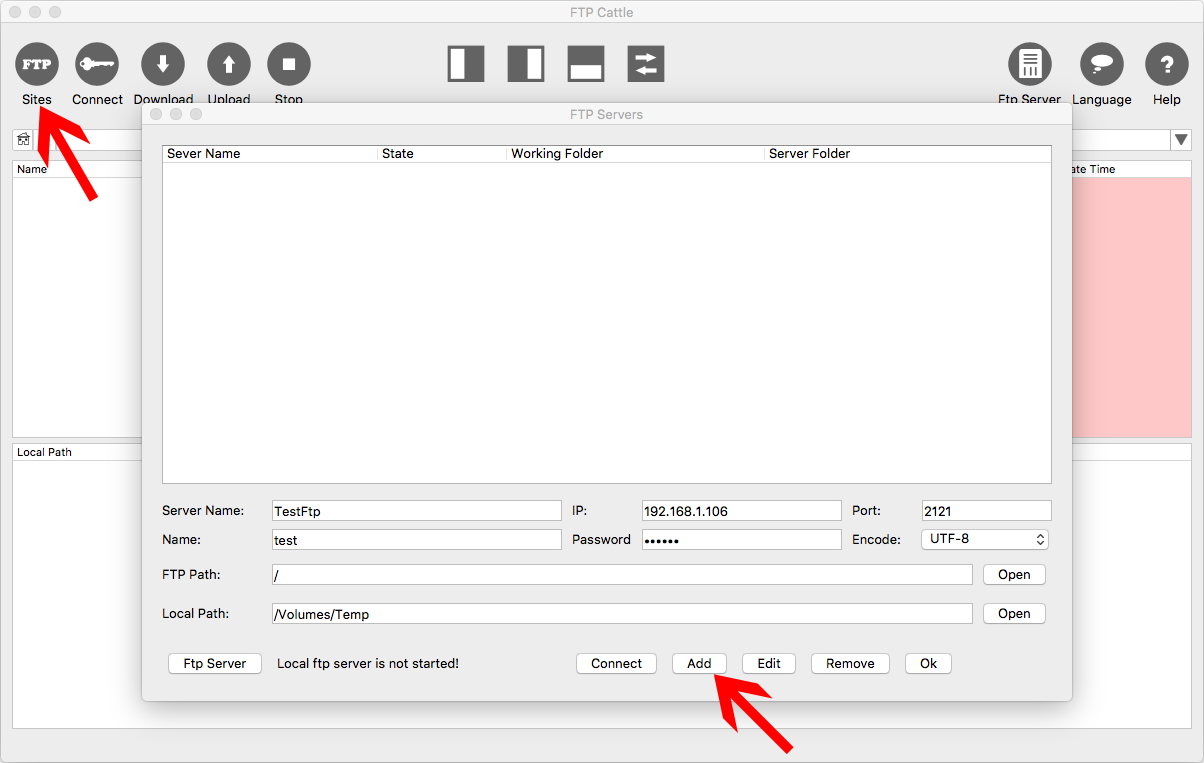This screenshot has width=1204, height=763.
Task: Click Open button next to FTP Path
Action: pyautogui.click(x=1014, y=575)
